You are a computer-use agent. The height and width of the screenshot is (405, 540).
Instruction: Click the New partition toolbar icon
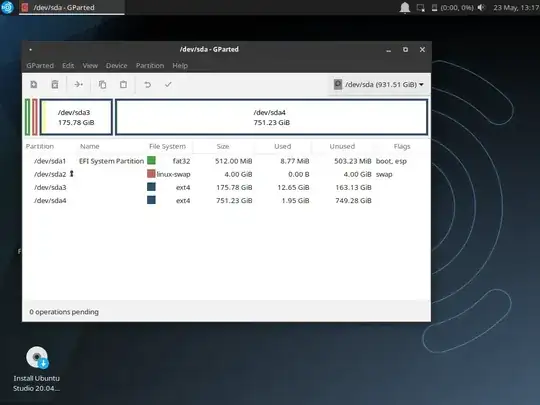point(34,84)
